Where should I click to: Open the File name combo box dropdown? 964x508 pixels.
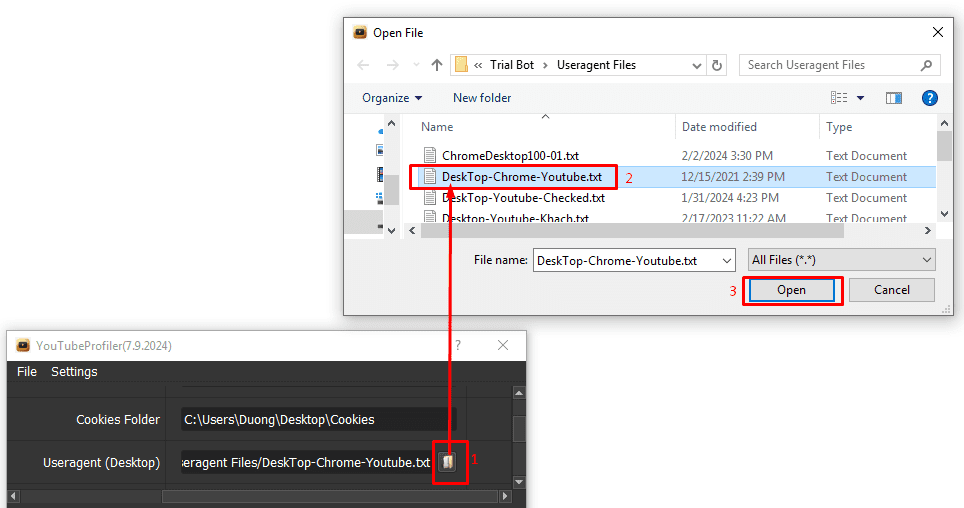727,261
